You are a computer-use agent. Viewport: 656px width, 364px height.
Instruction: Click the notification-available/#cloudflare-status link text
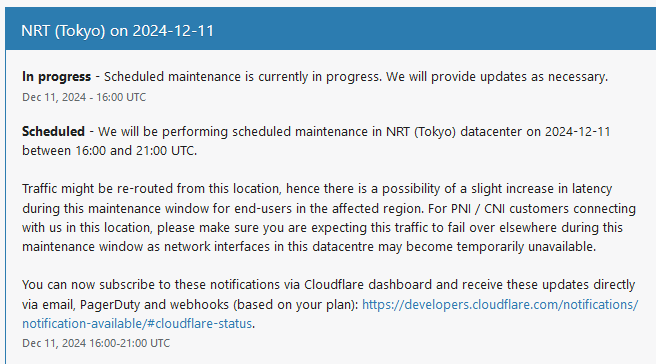pos(137,323)
